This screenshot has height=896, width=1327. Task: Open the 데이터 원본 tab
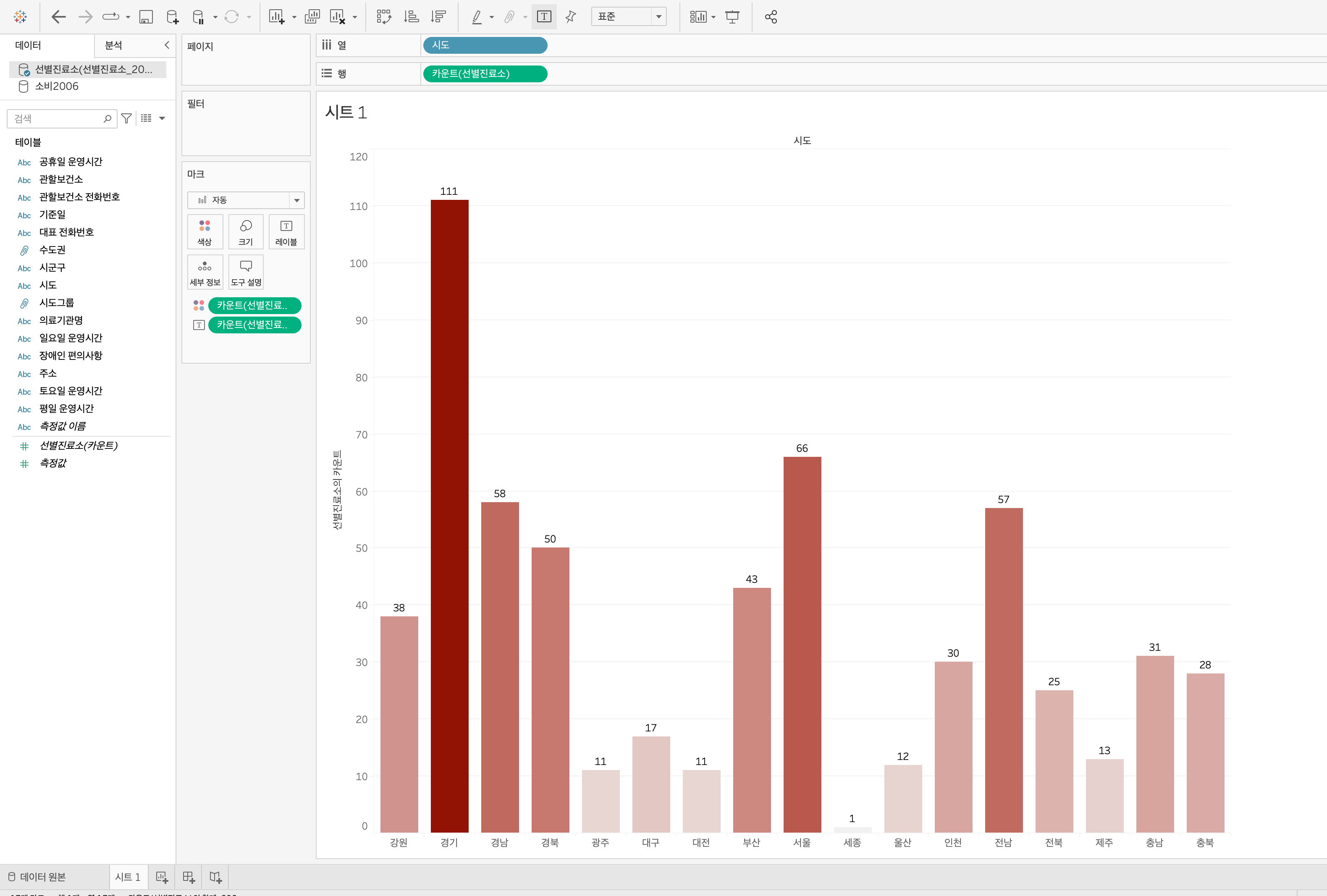38,877
